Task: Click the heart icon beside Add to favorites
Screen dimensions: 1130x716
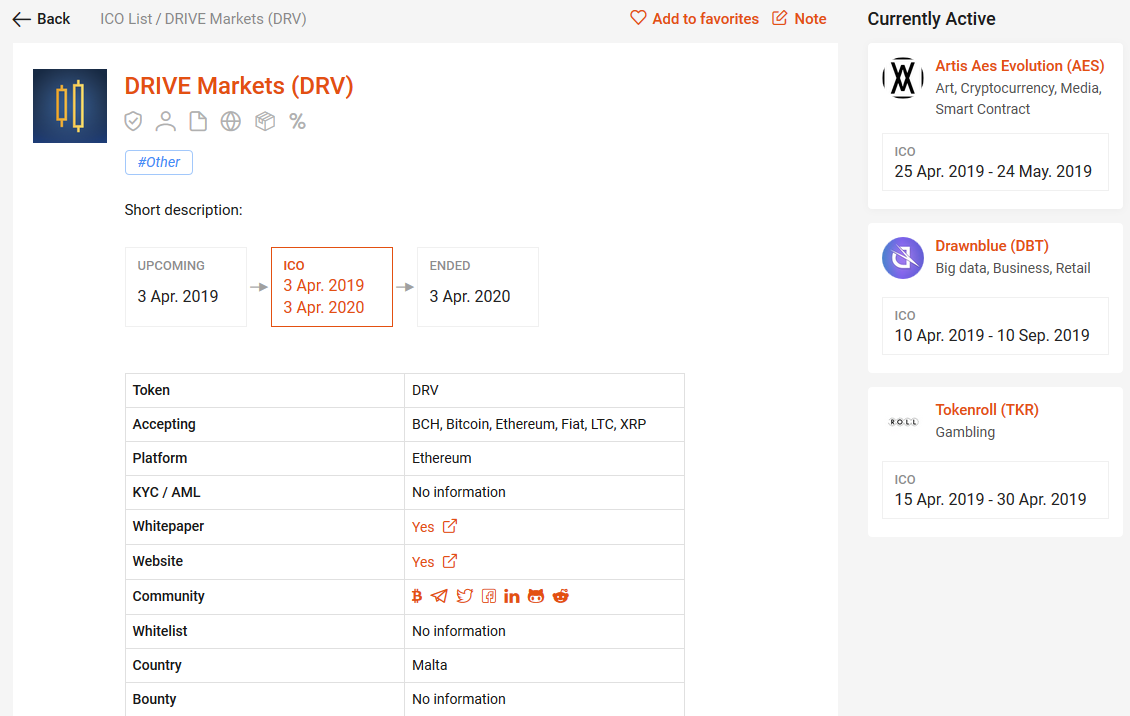Action: [x=638, y=17]
